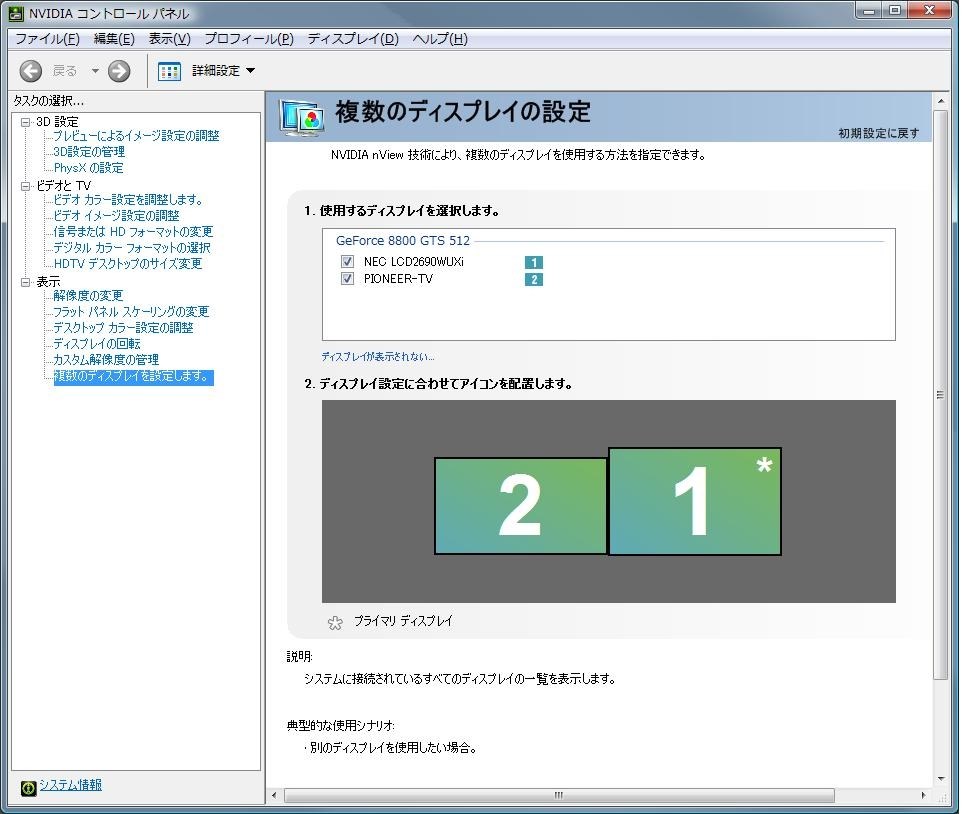970x814 pixels.
Task: Uncheck the PIONEER-TV checkbox
Action: tap(348, 278)
